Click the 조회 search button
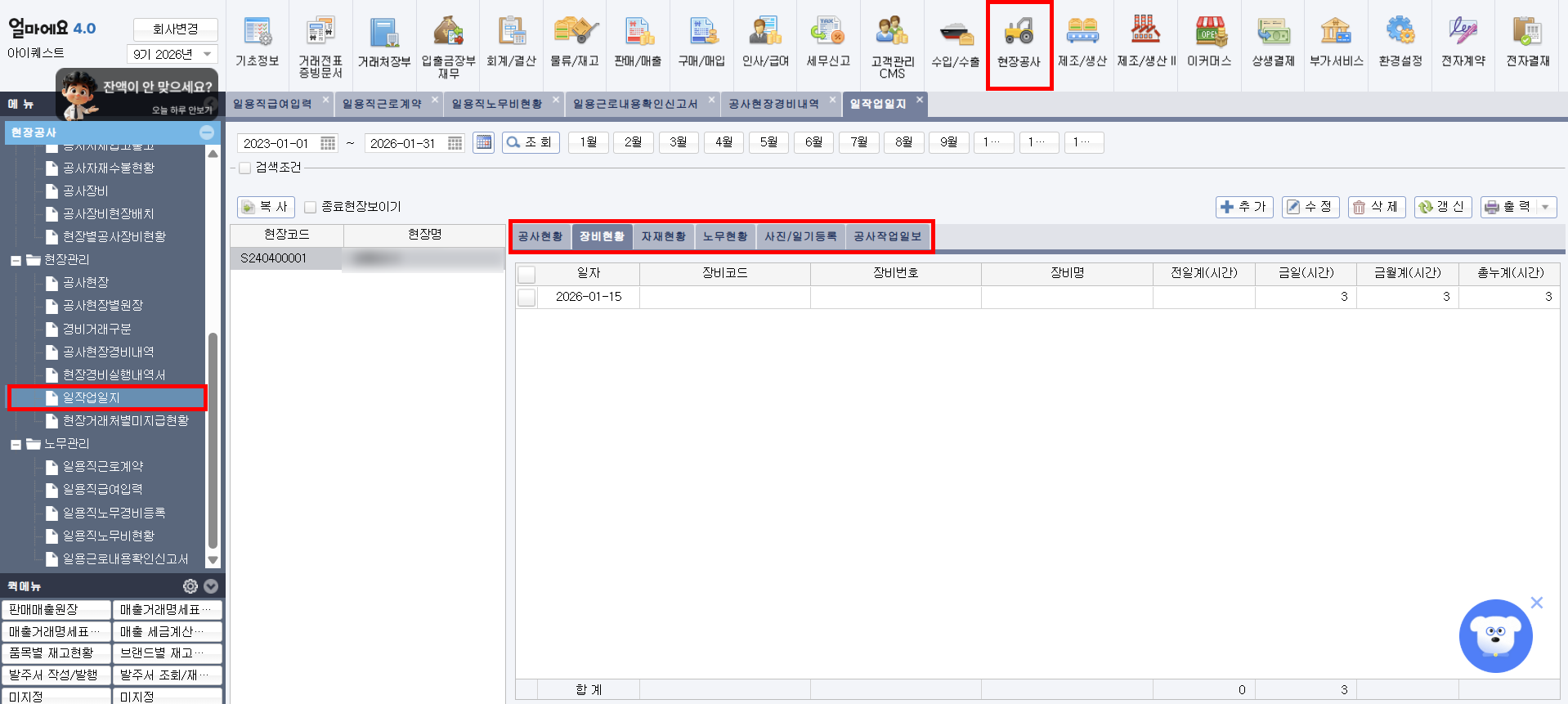Viewport: 1568px width, 704px height. [x=531, y=142]
